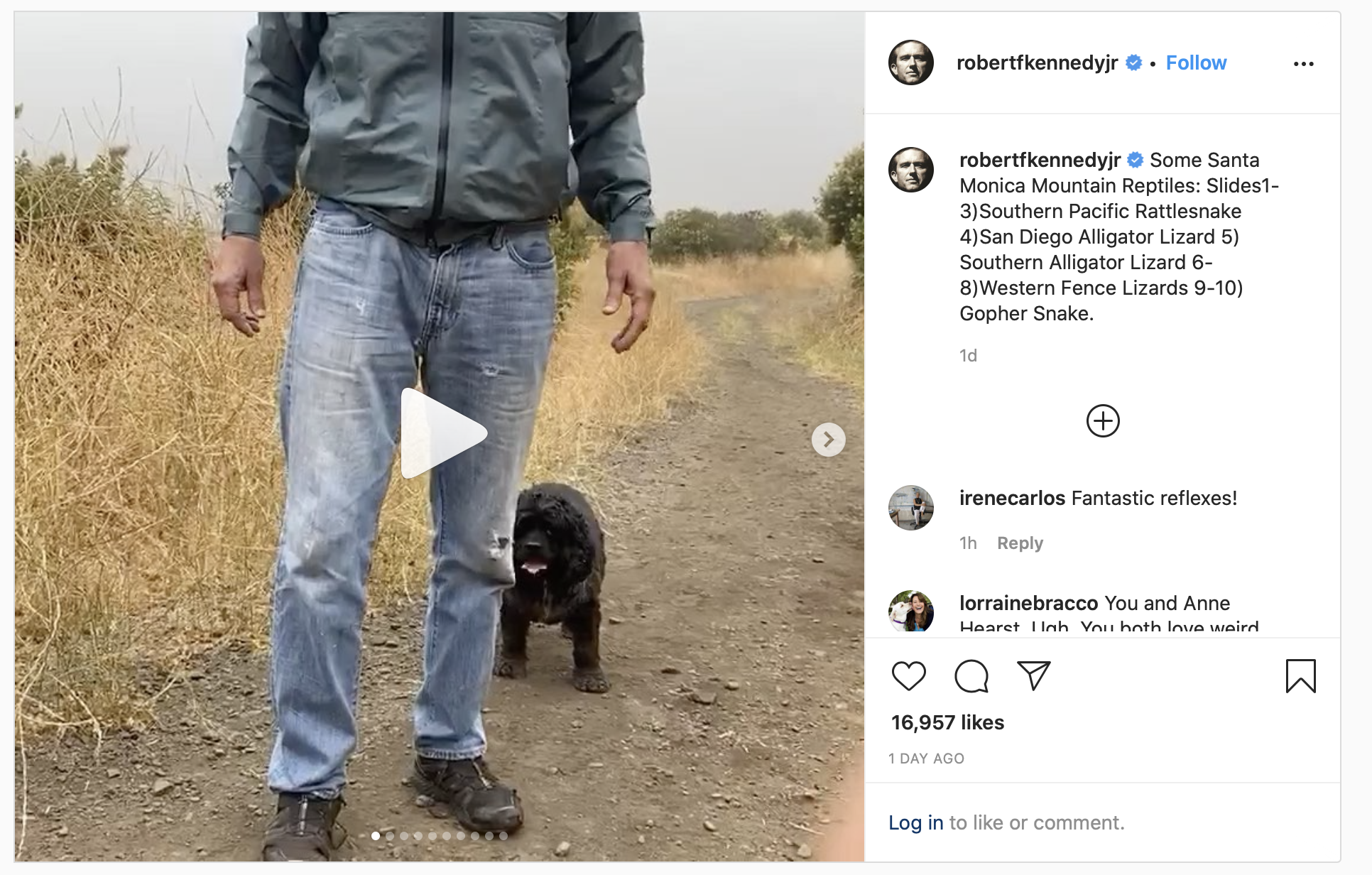
Task: Load more comments with the plus circle
Action: click(x=1103, y=421)
